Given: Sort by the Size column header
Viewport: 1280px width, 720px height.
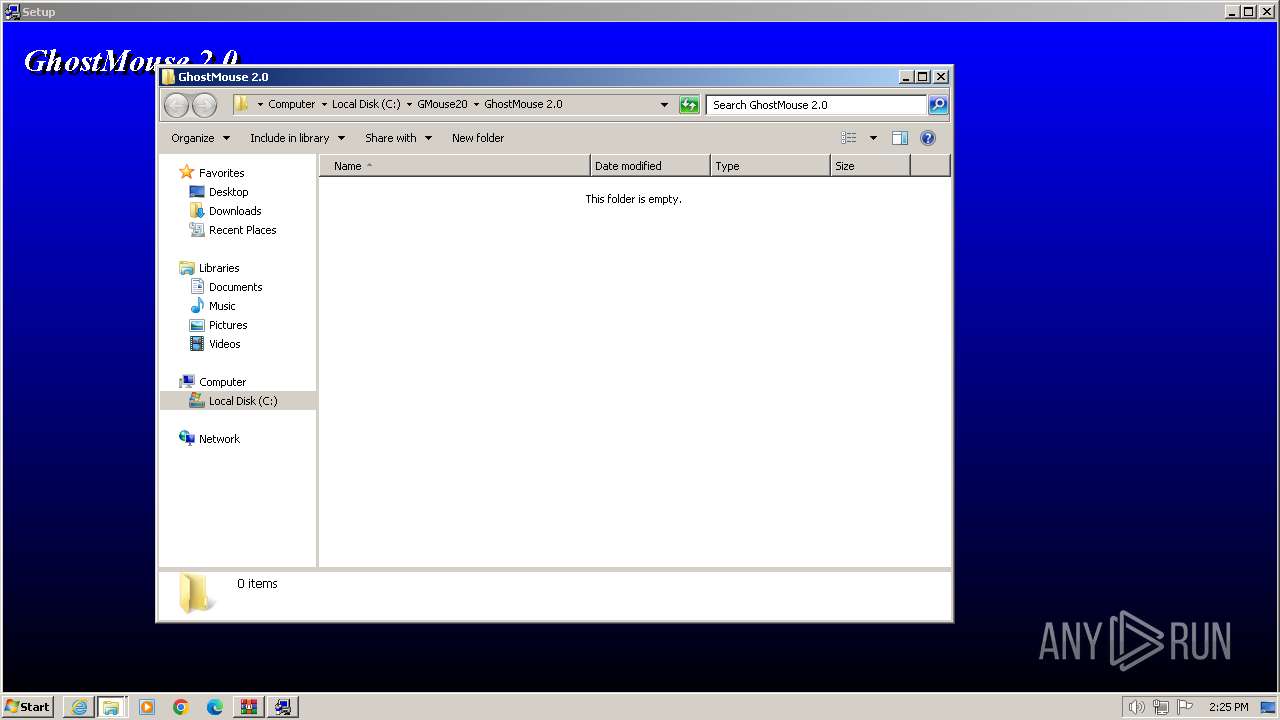Looking at the screenshot, I should coord(870,166).
